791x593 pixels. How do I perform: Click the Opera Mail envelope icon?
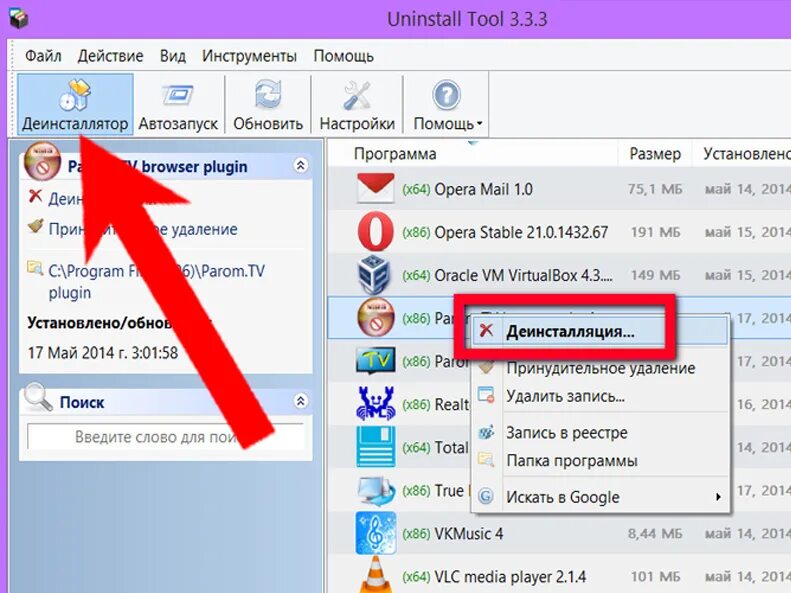375,188
